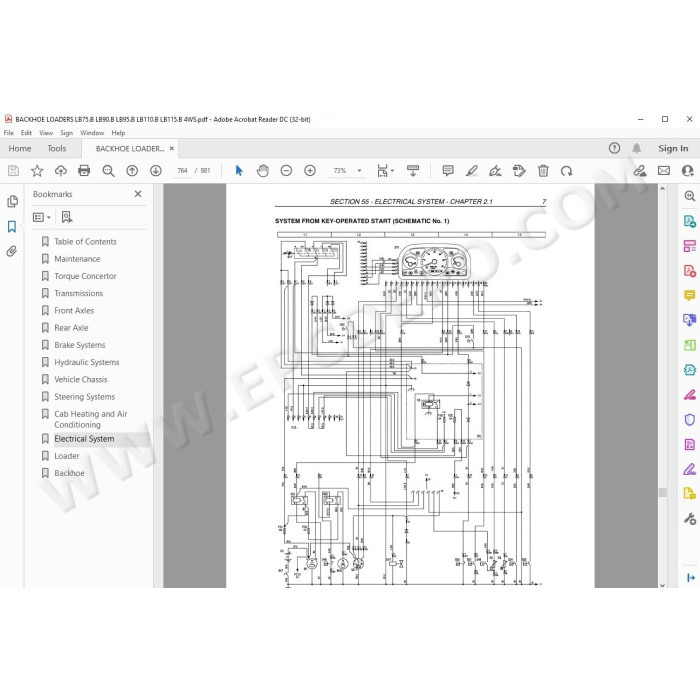Click the stamp tool icon

519,171
